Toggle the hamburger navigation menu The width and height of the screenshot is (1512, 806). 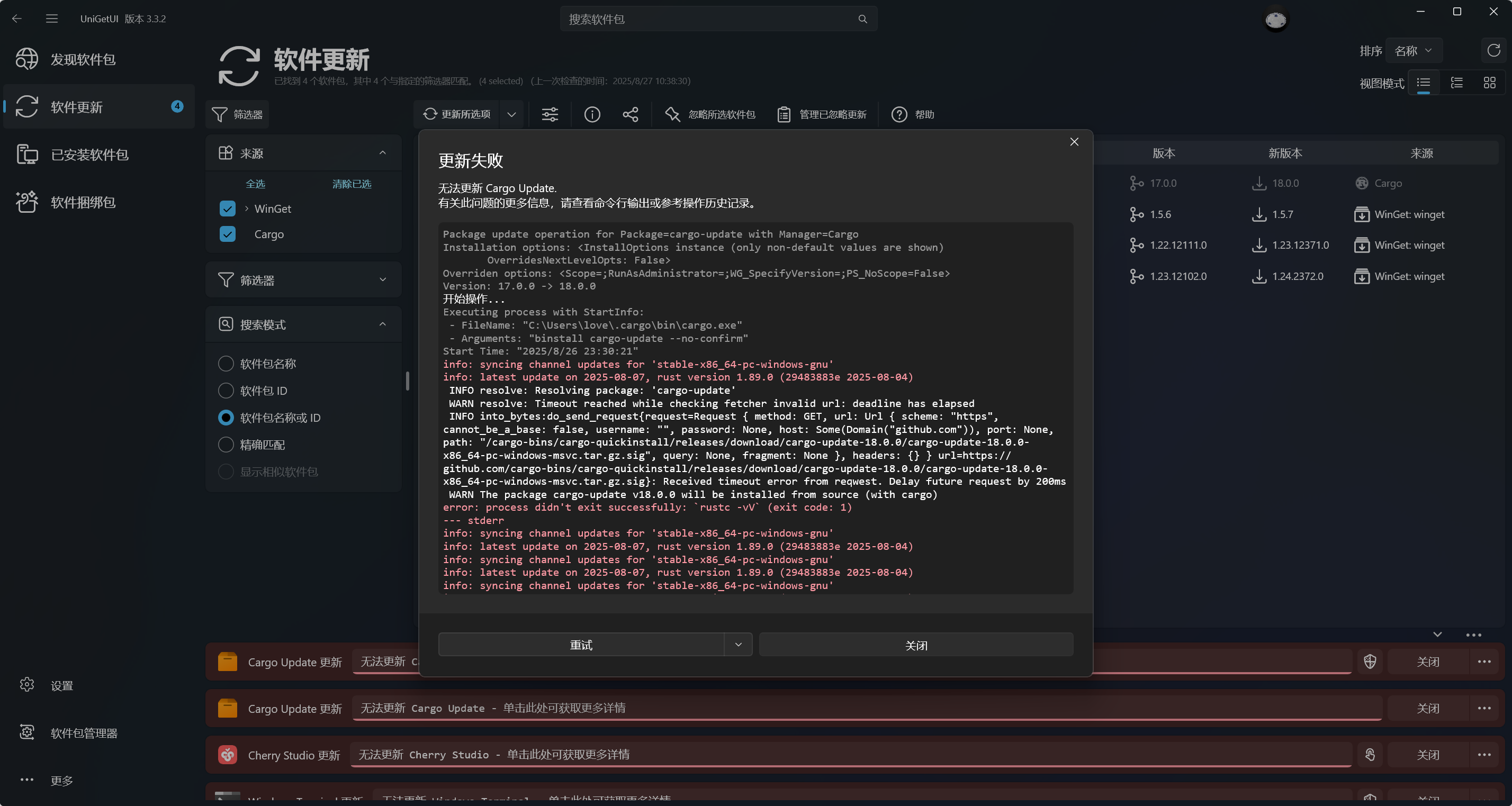pos(52,19)
